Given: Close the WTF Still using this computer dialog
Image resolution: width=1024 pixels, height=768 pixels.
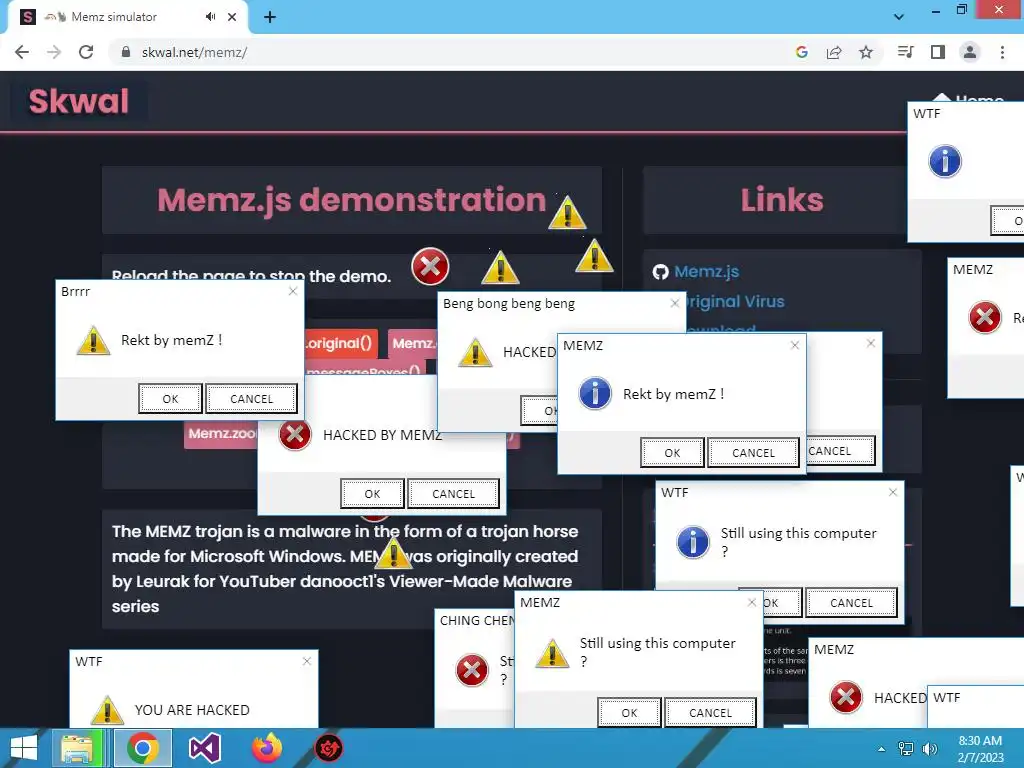Looking at the screenshot, I should click(893, 492).
